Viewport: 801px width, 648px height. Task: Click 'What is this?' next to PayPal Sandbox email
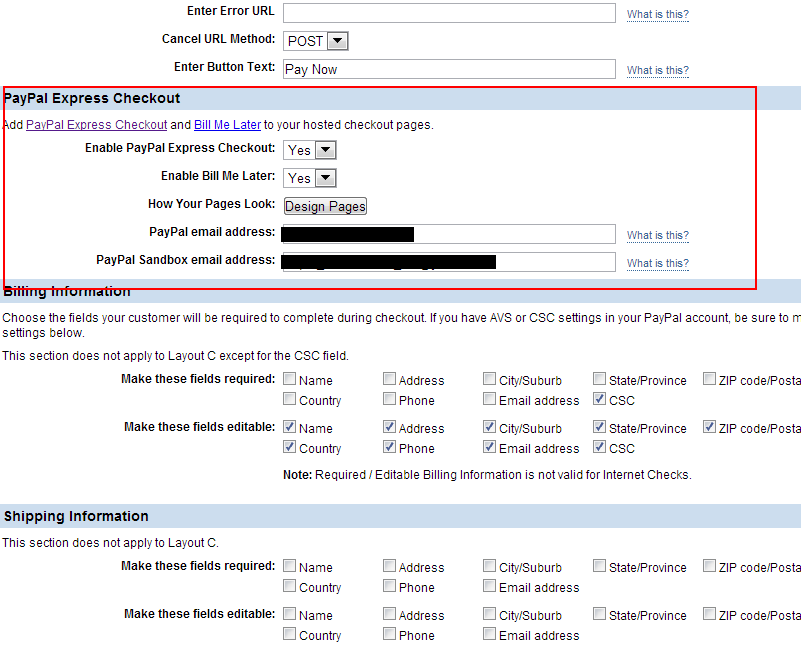coord(658,263)
